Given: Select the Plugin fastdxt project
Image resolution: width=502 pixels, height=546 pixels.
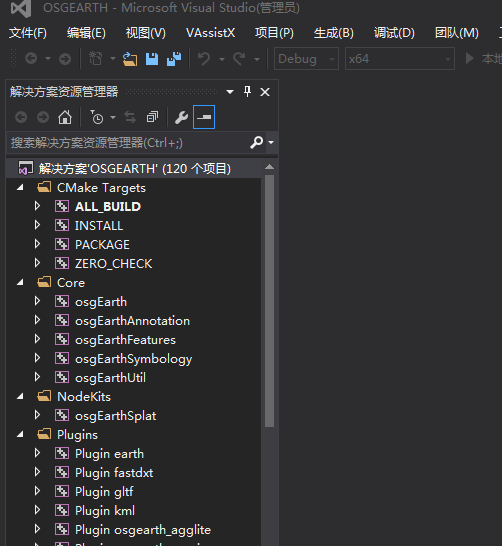Looking at the screenshot, I should pos(114,473).
